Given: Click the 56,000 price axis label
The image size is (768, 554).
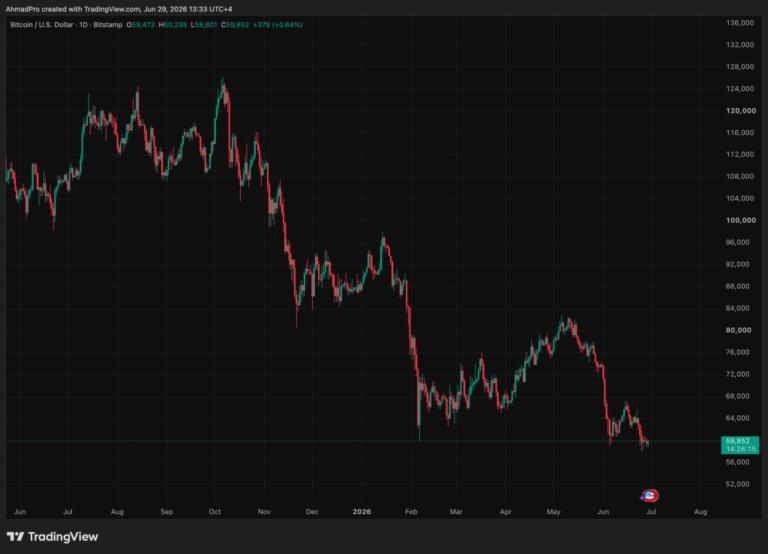Looking at the screenshot, I should pyautogui.click(x=738, y=462).
